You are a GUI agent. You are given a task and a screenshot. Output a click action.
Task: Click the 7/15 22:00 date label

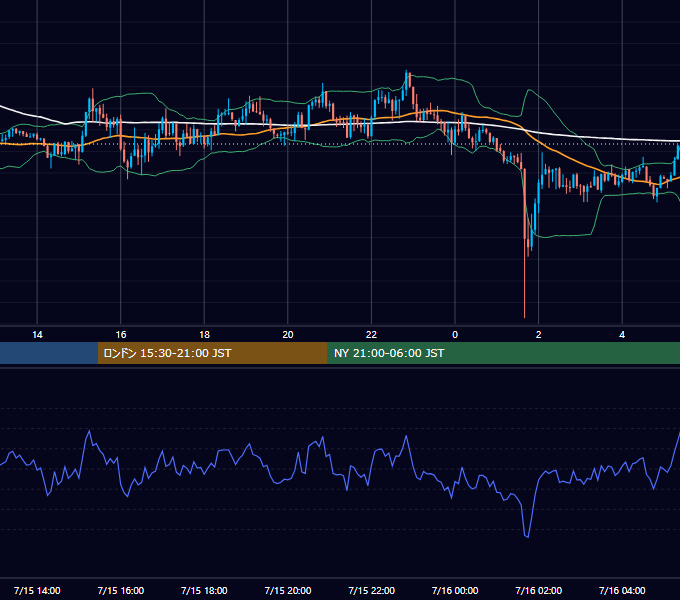click(x=371, y=590)
